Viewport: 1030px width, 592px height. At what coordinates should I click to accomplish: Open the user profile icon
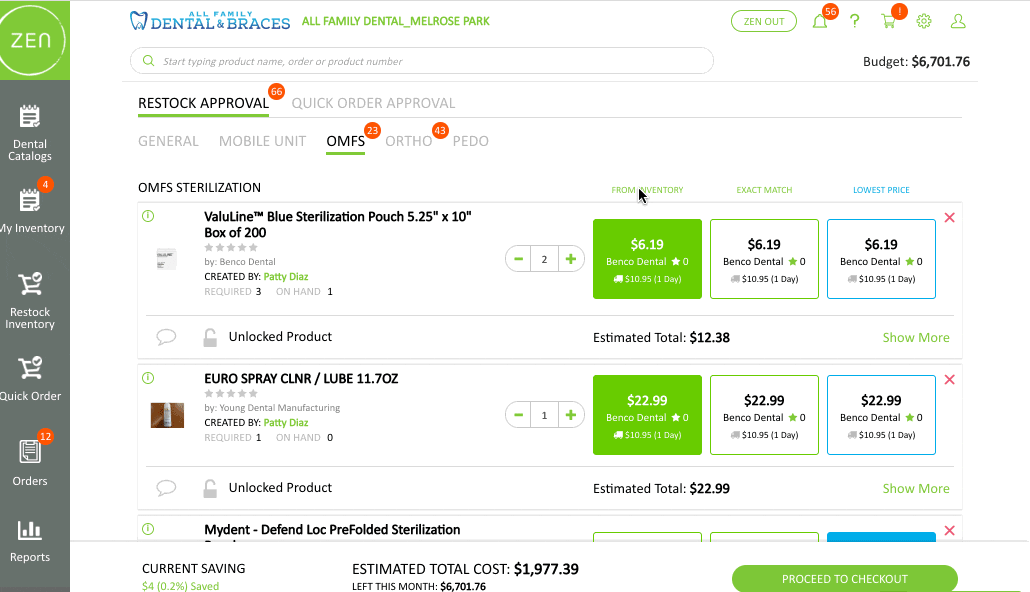click(x=958, y=21)
